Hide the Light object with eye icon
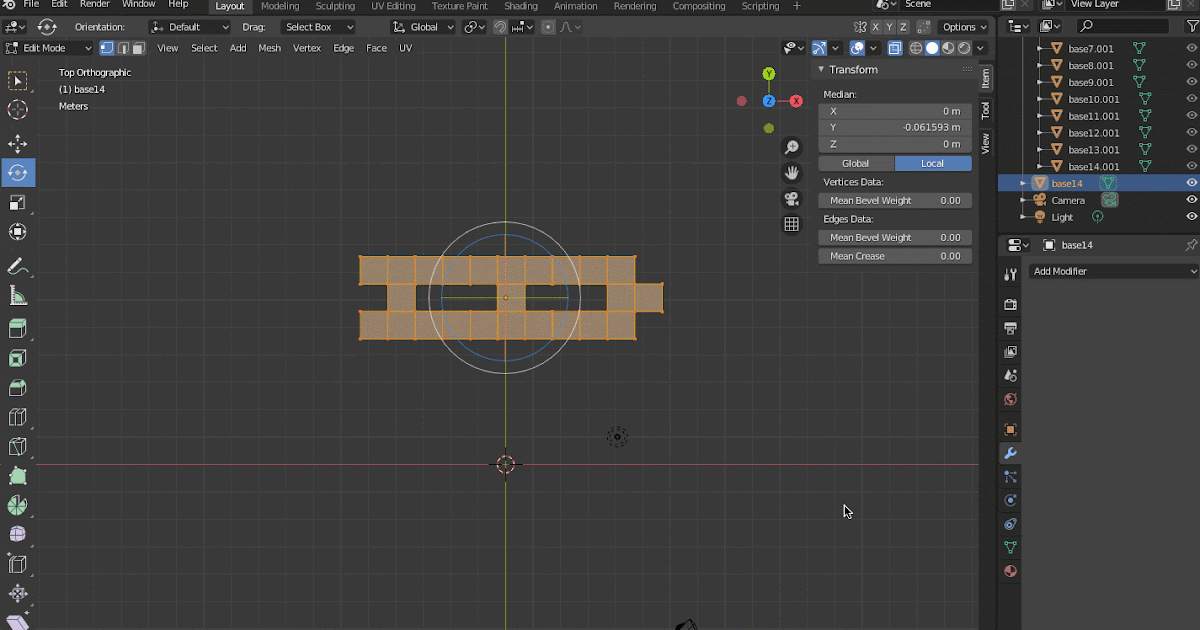 tap(1191, 217)
